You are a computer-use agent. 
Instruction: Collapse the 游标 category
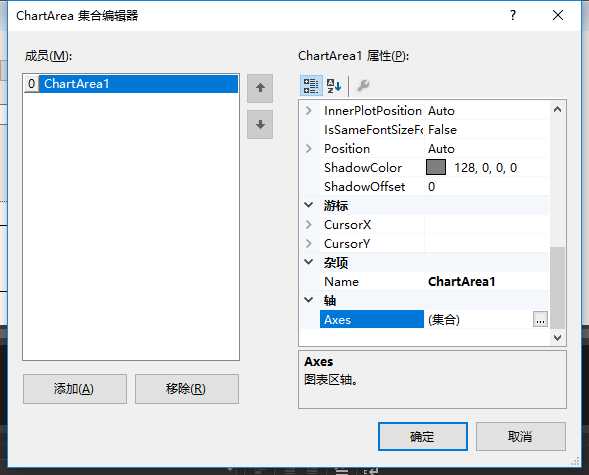[x=309, y=205]
